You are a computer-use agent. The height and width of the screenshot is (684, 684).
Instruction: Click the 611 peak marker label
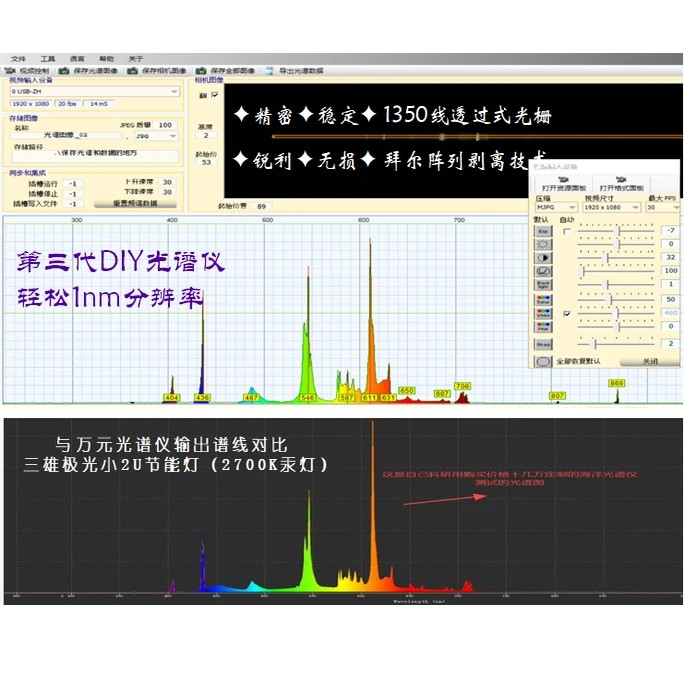tap(369, 398)
